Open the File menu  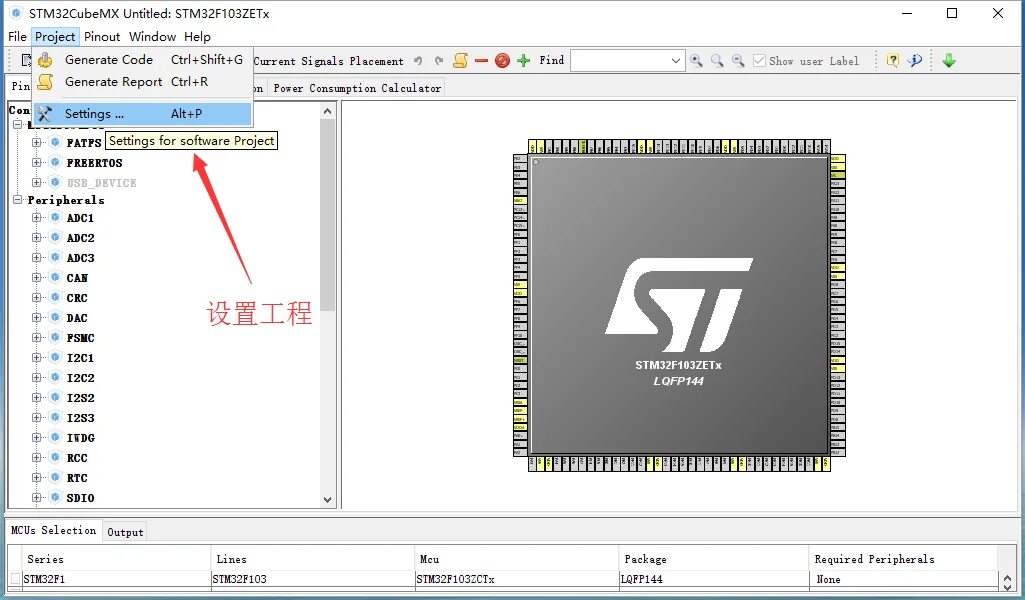17,37
